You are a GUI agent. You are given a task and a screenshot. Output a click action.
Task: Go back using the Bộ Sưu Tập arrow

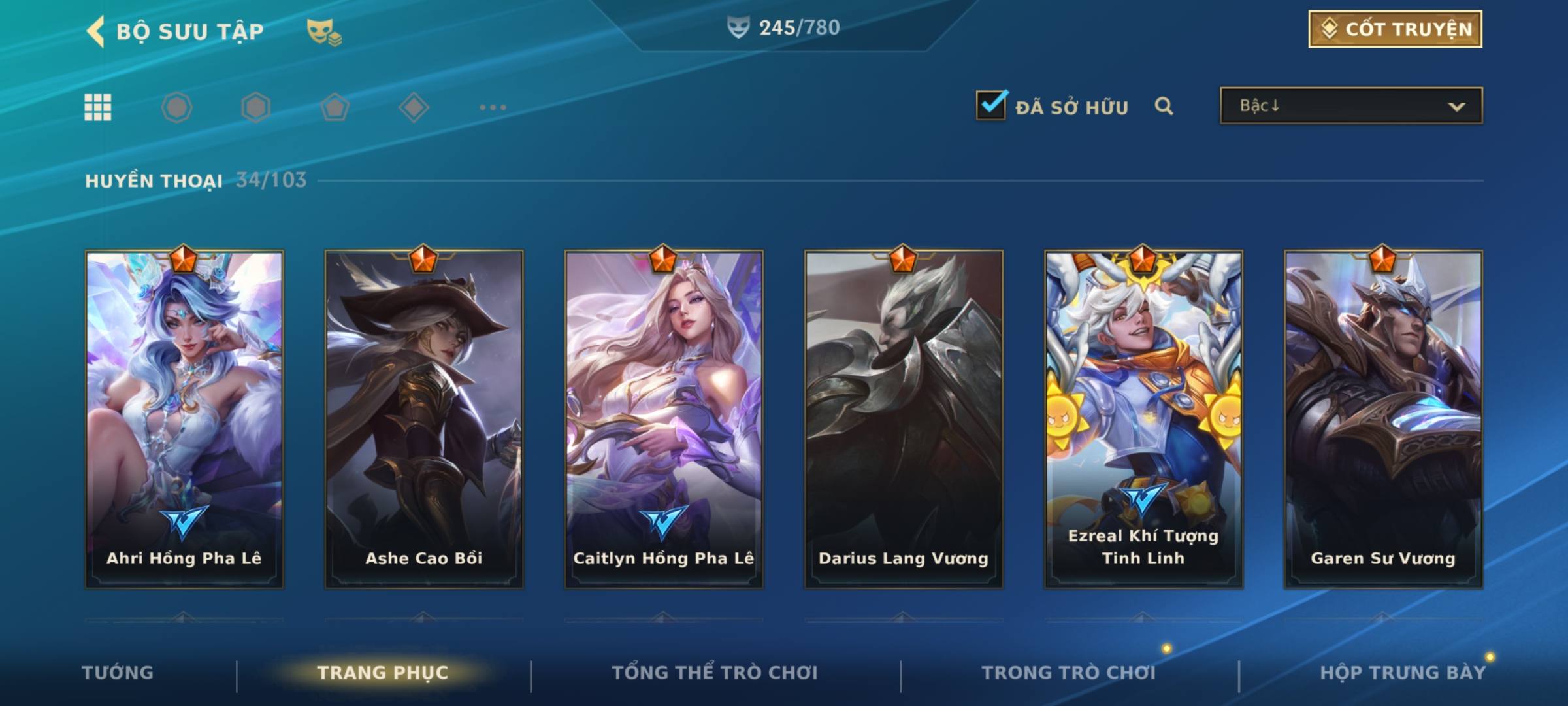(95, 31)
